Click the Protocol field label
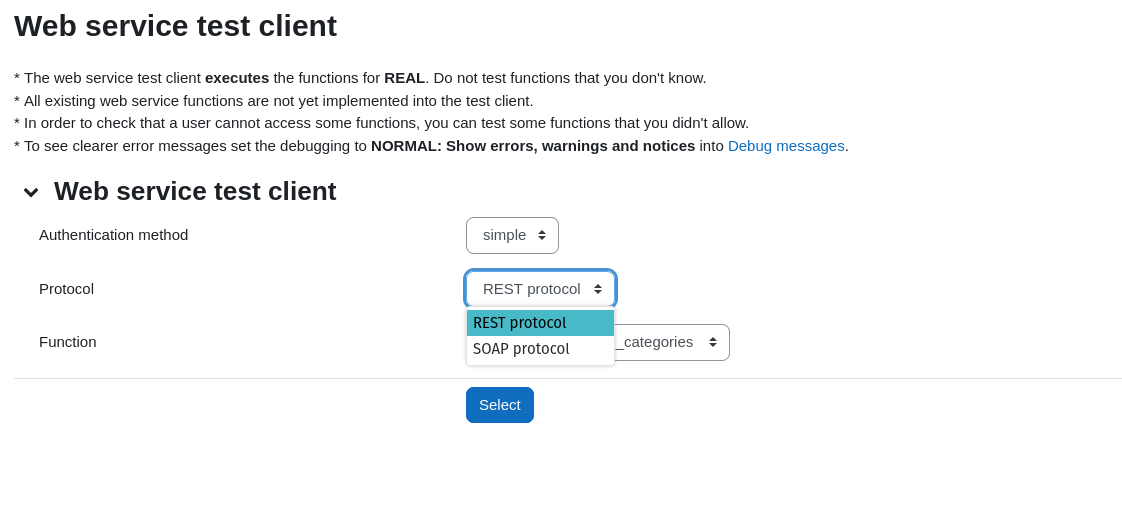This screenshot has height=510, width=1122. click(x=67, y=289)
